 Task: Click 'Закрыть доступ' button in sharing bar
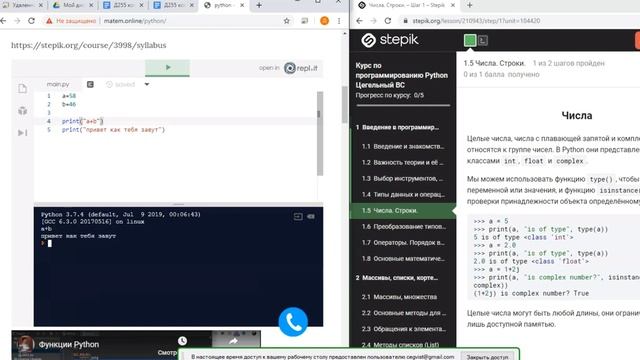[487, 357]
